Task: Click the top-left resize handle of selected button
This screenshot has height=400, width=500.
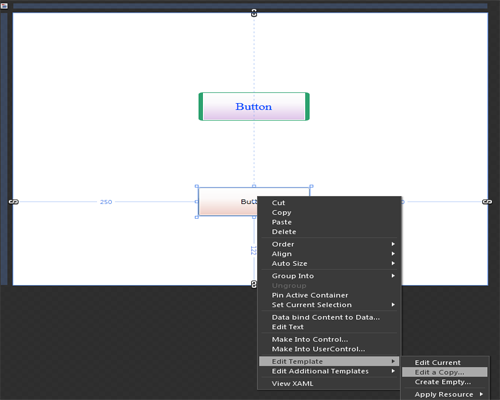Action: (x=197, y=186)
